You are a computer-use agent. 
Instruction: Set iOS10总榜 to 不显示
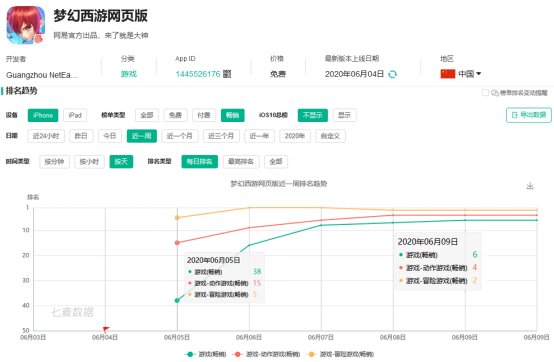312,115
